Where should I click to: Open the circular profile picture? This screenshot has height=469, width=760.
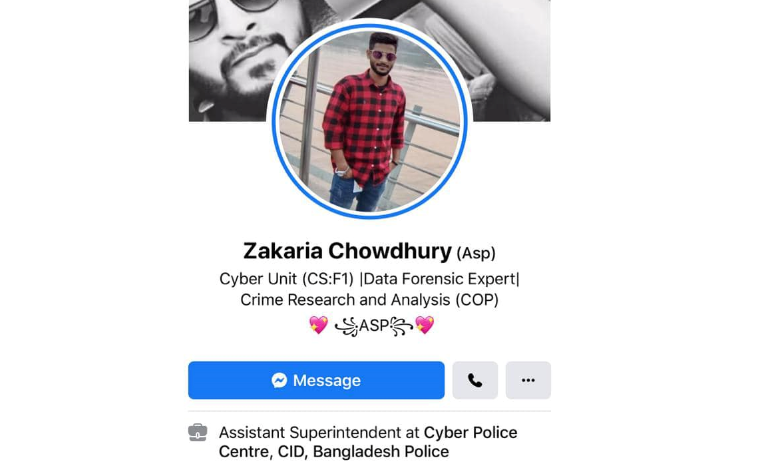click(369, 120)
